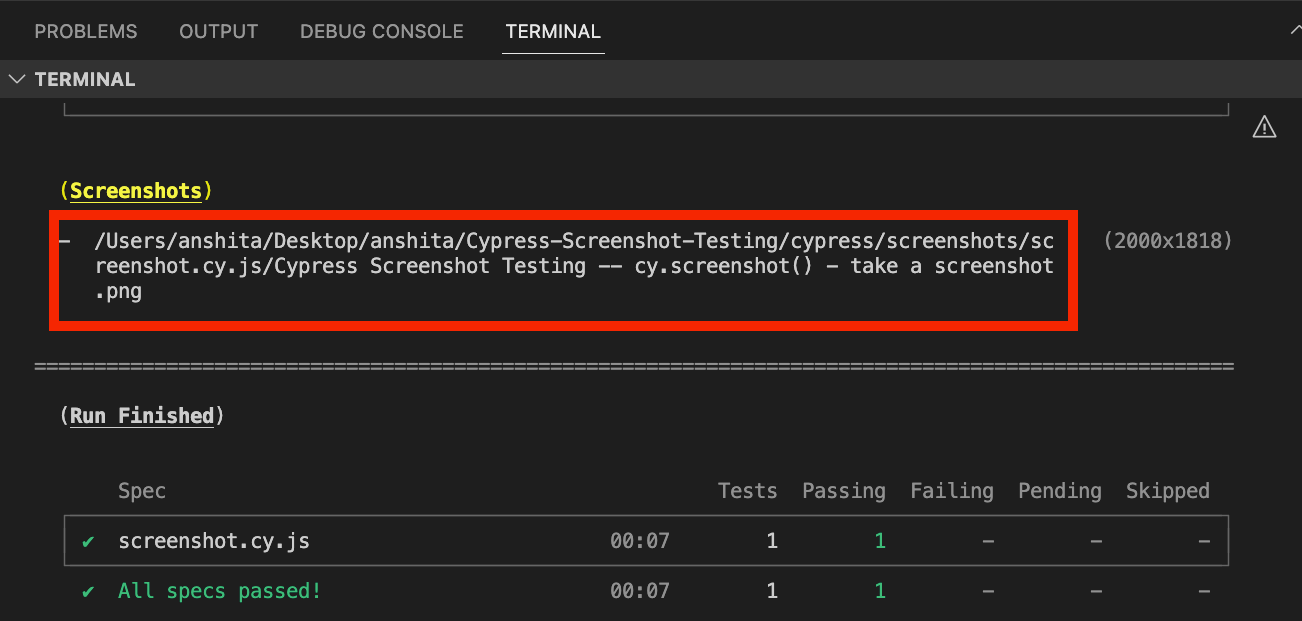
Task: Maximize the panel using the top-right chevron
Action: click(x=1295, y=31)
